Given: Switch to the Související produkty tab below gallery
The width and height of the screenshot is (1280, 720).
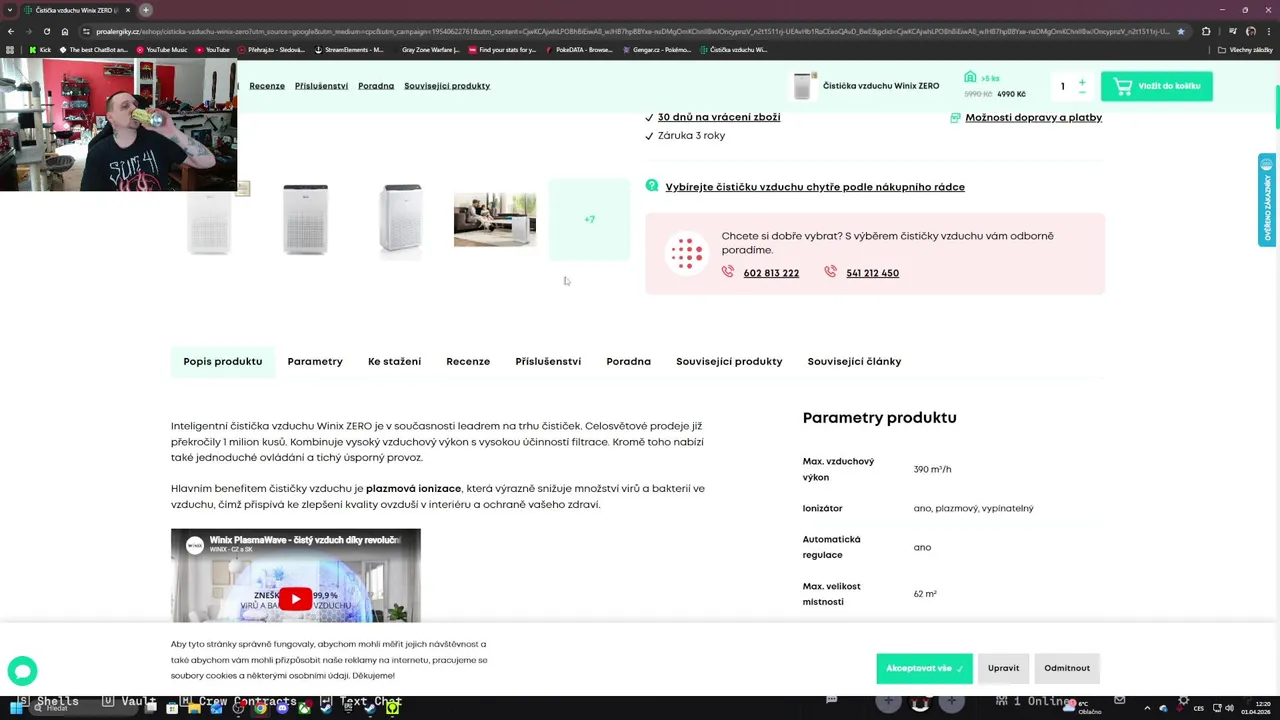Looking at the screenshot, I should 729,361.
